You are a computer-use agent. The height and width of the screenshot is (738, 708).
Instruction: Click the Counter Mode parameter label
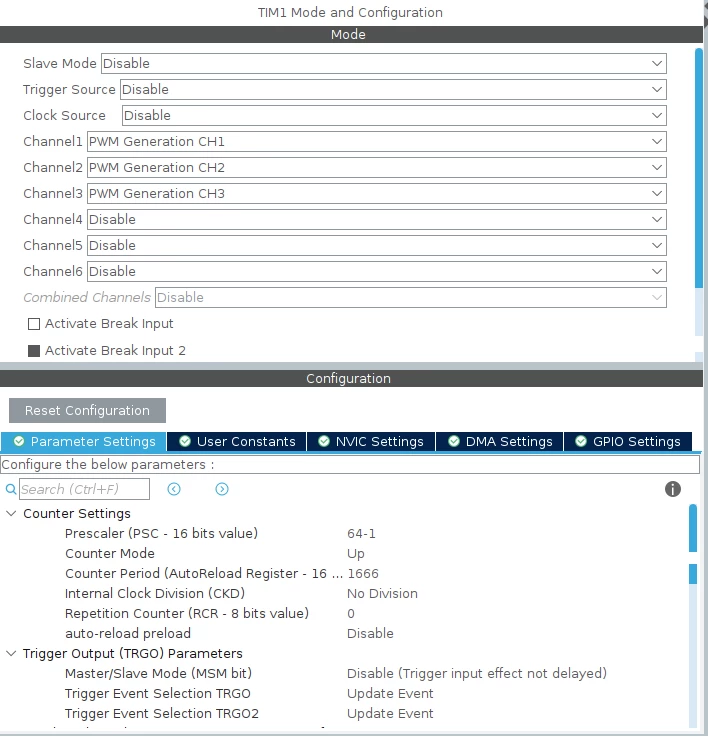point(110,554)
